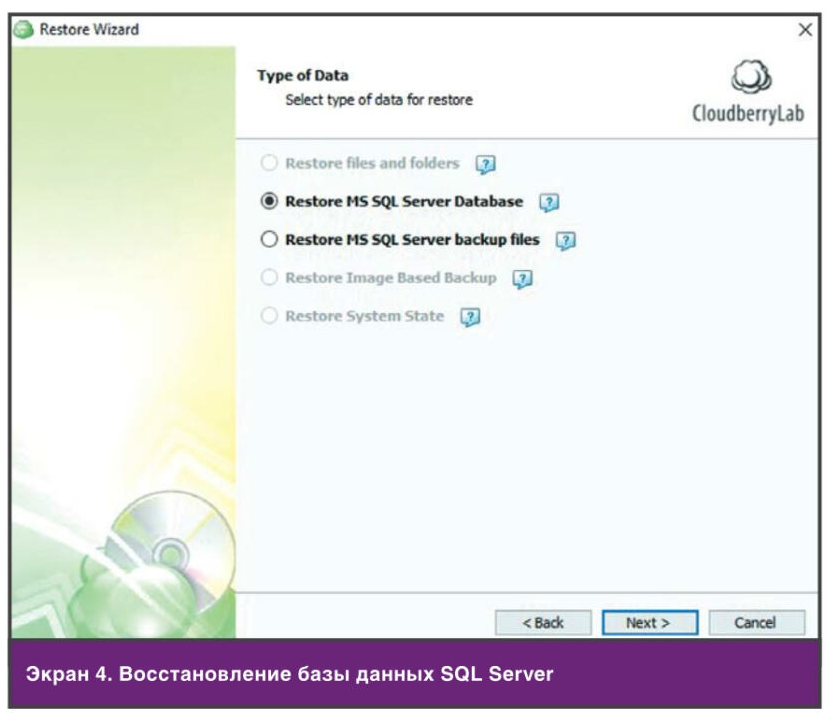The image size is (827, 713).
Task: Open help for Restore files and folders
Action: 485,165
